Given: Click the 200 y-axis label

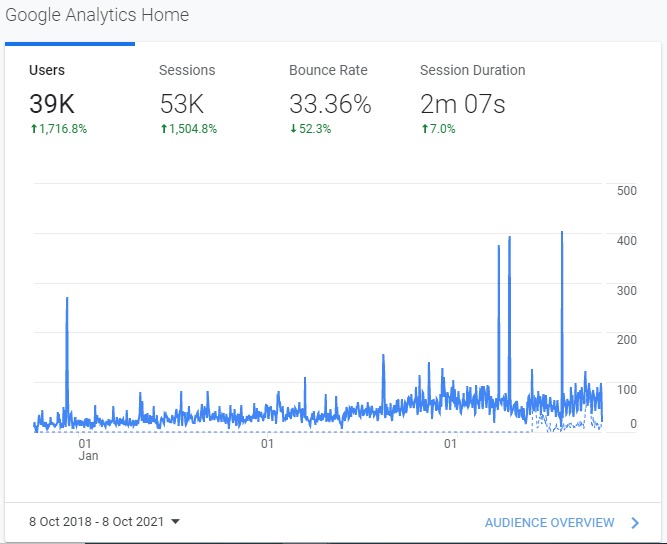Looking at the screenshot, I should pos(627,340).
